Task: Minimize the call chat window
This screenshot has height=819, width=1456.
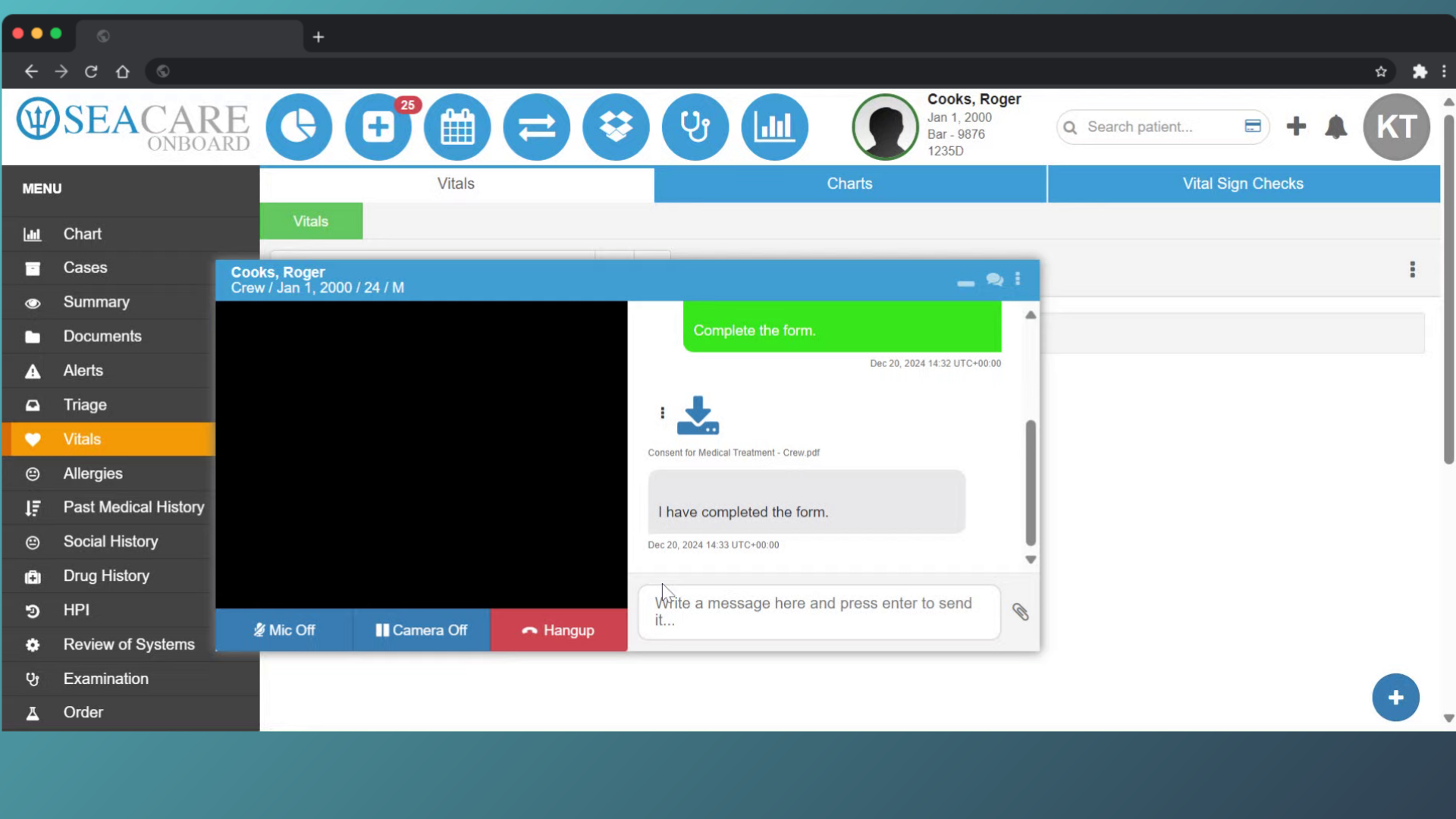Action: click(x=965, y=283)
